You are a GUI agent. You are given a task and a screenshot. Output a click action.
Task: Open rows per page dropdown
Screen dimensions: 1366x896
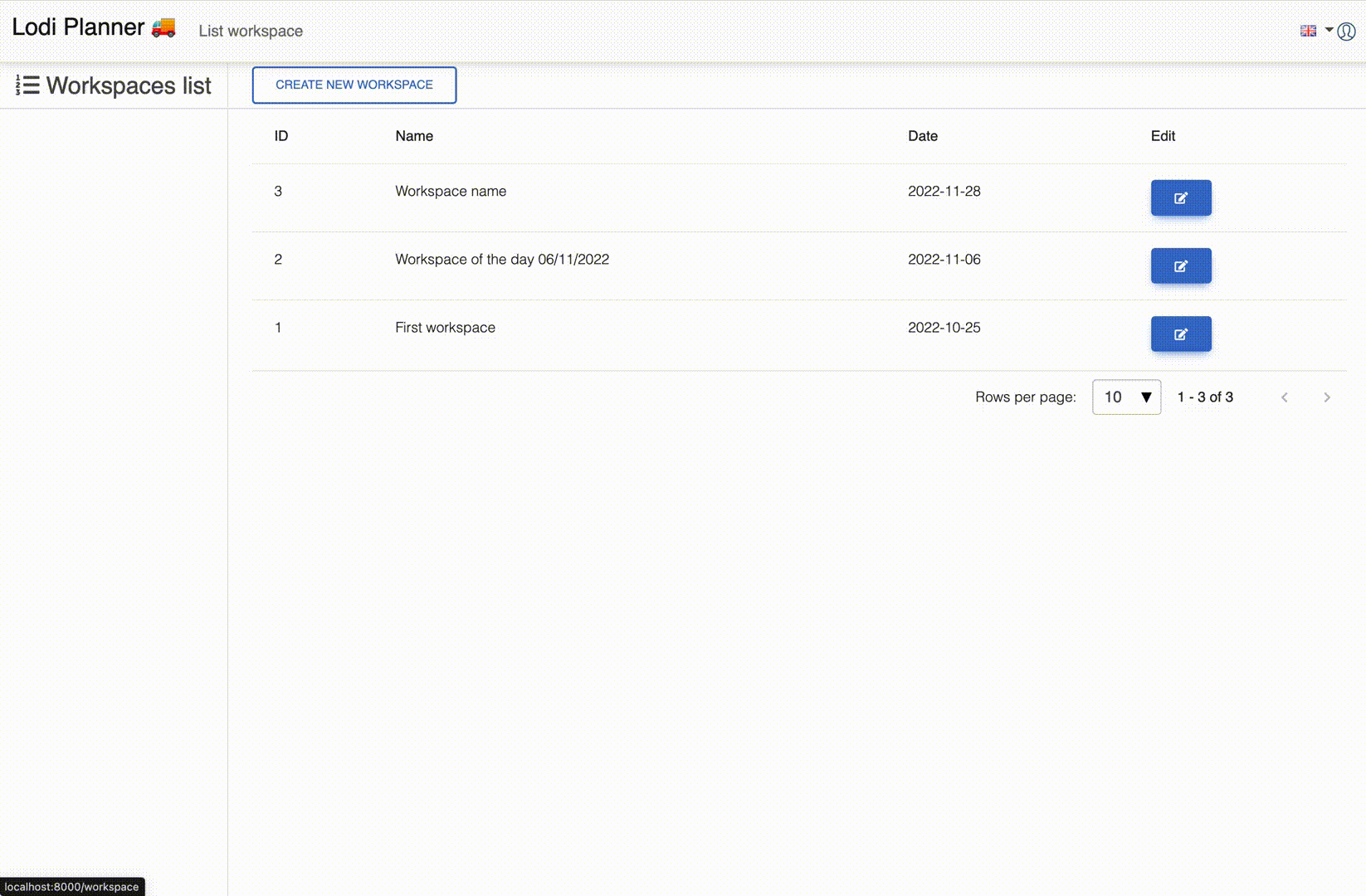tap(1126, 397)
